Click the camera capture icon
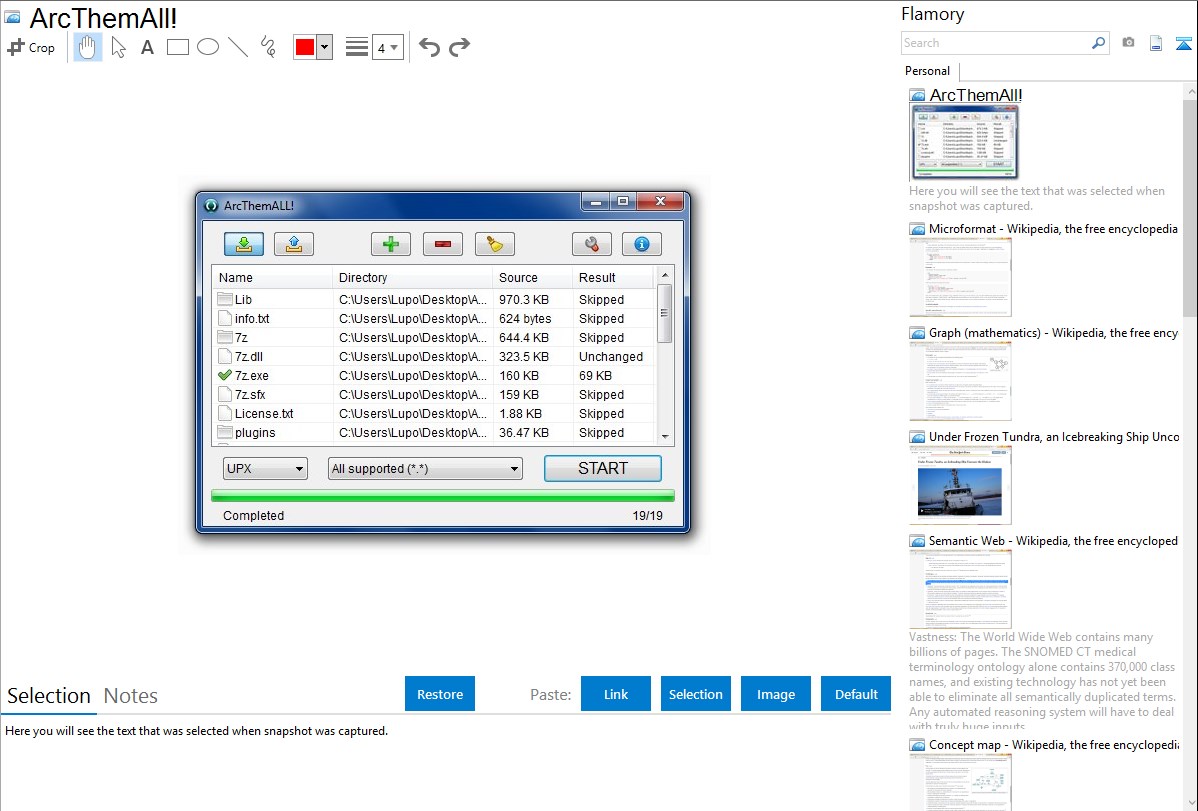1198x811 pixels. [1128, 43]
